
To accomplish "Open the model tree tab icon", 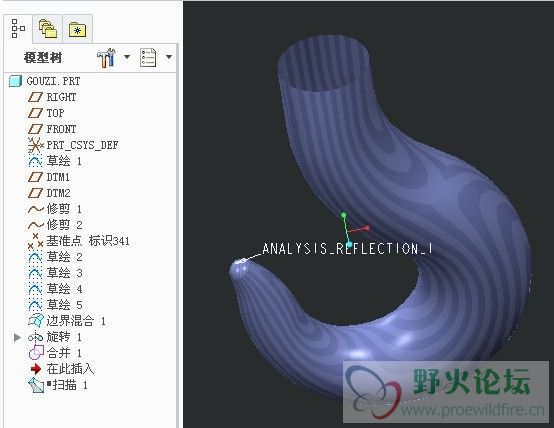I will 18,29.
